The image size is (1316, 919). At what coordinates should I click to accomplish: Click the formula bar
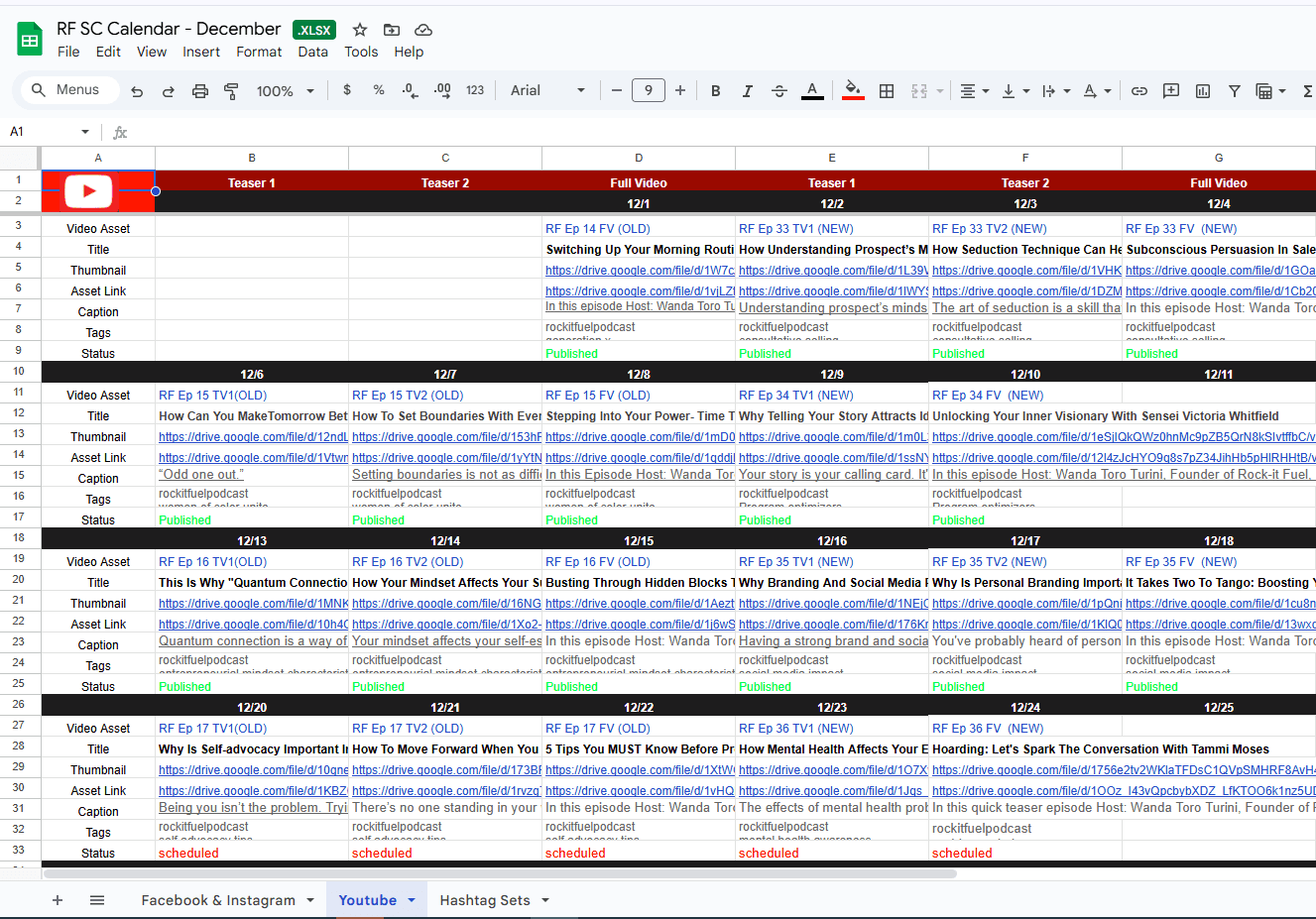point(724,132)
